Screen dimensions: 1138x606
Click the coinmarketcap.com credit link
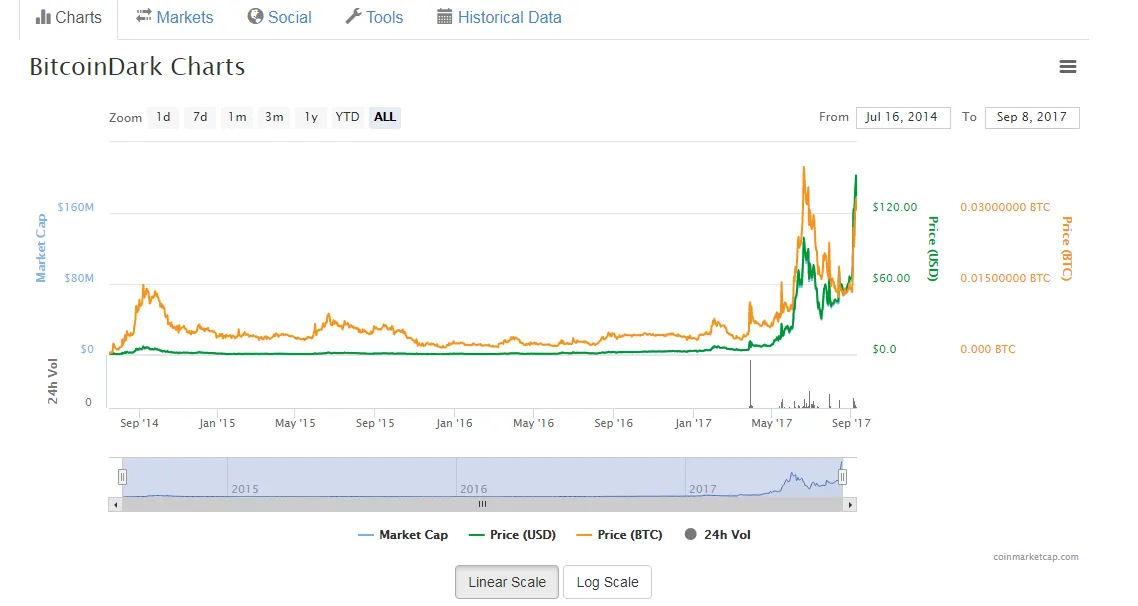pyautogui.click(x=1036, y=557)
